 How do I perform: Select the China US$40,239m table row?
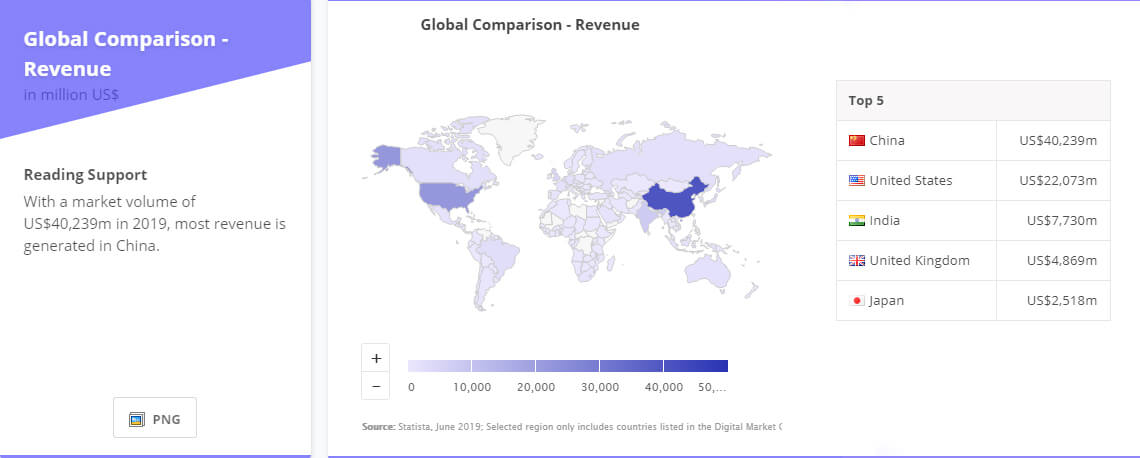[x=972, y=141]
